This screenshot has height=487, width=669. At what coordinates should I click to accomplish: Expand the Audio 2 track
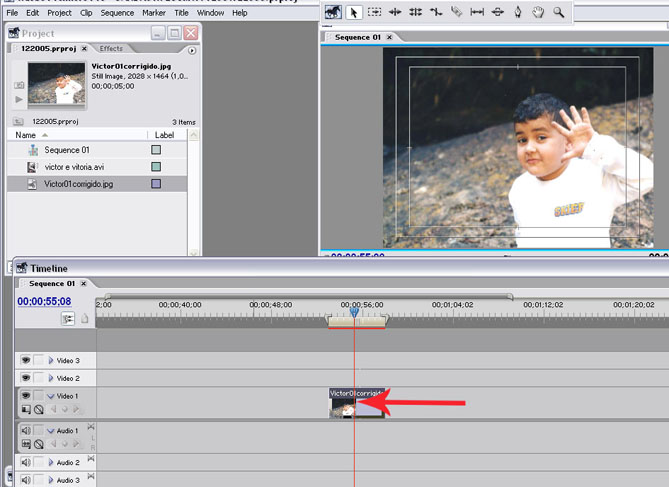click(51, 463)
